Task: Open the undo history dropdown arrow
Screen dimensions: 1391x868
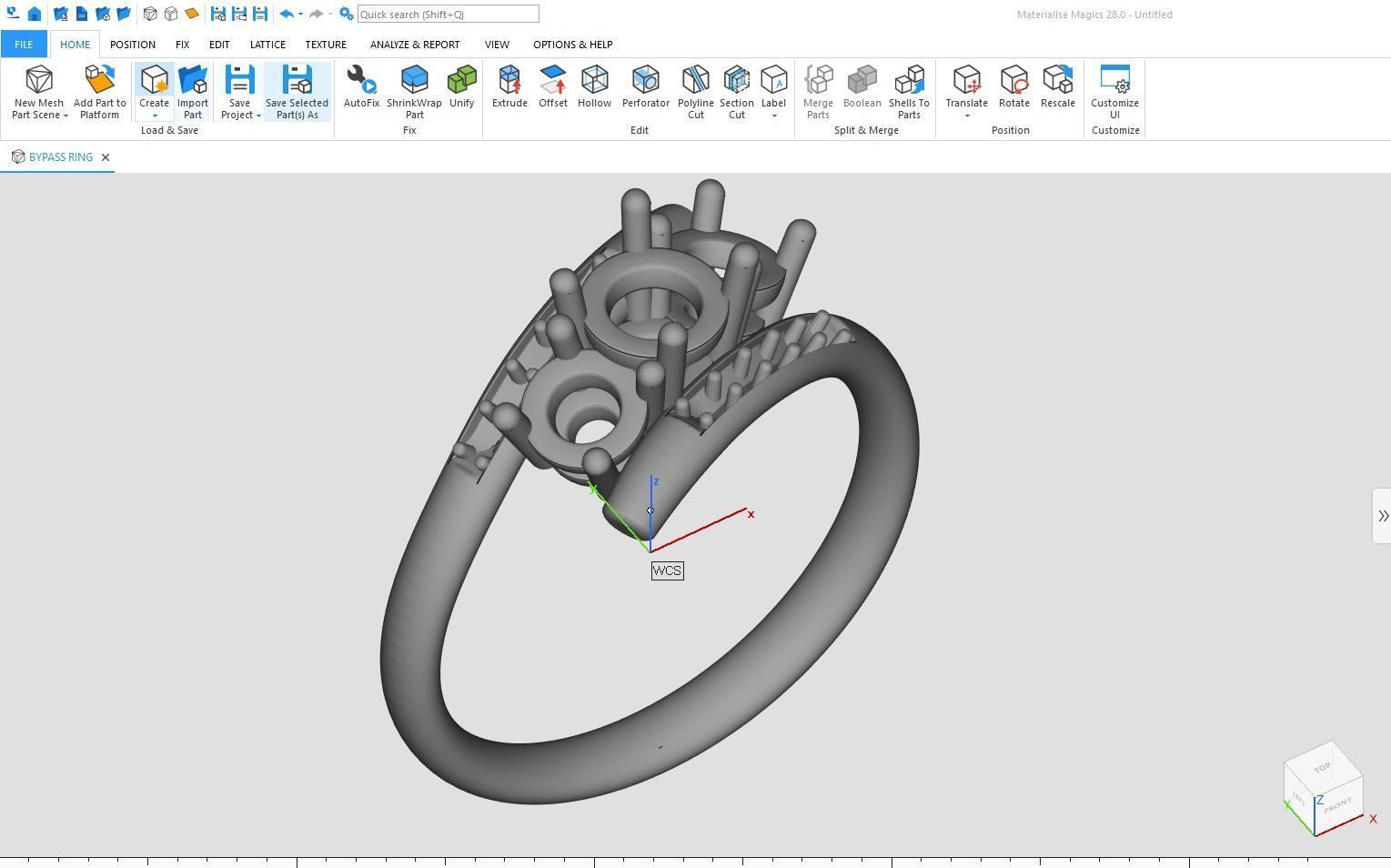Action: (300, 14)
